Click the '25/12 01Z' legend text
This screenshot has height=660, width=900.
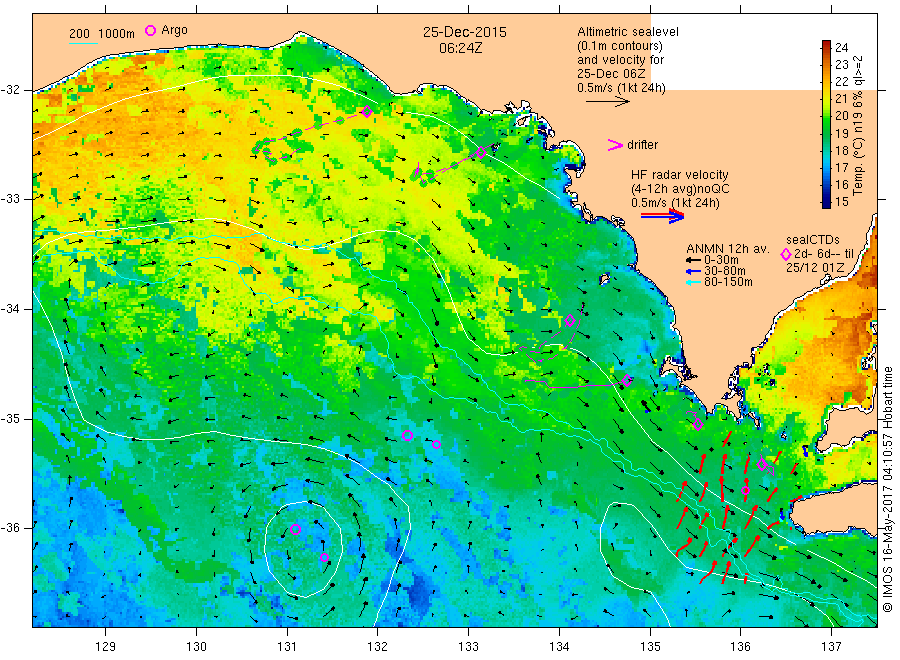[x=815, y=268]
